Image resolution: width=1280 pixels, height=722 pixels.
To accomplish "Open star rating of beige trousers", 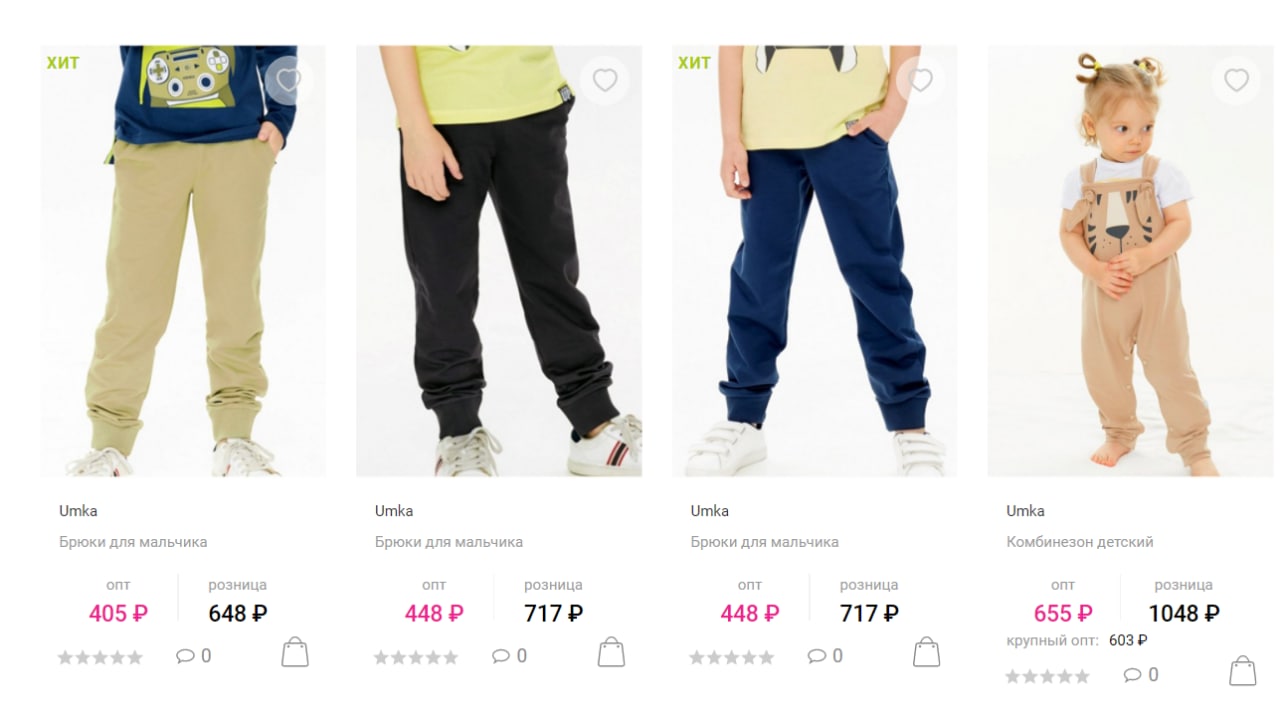I will (x=100, y=658).
